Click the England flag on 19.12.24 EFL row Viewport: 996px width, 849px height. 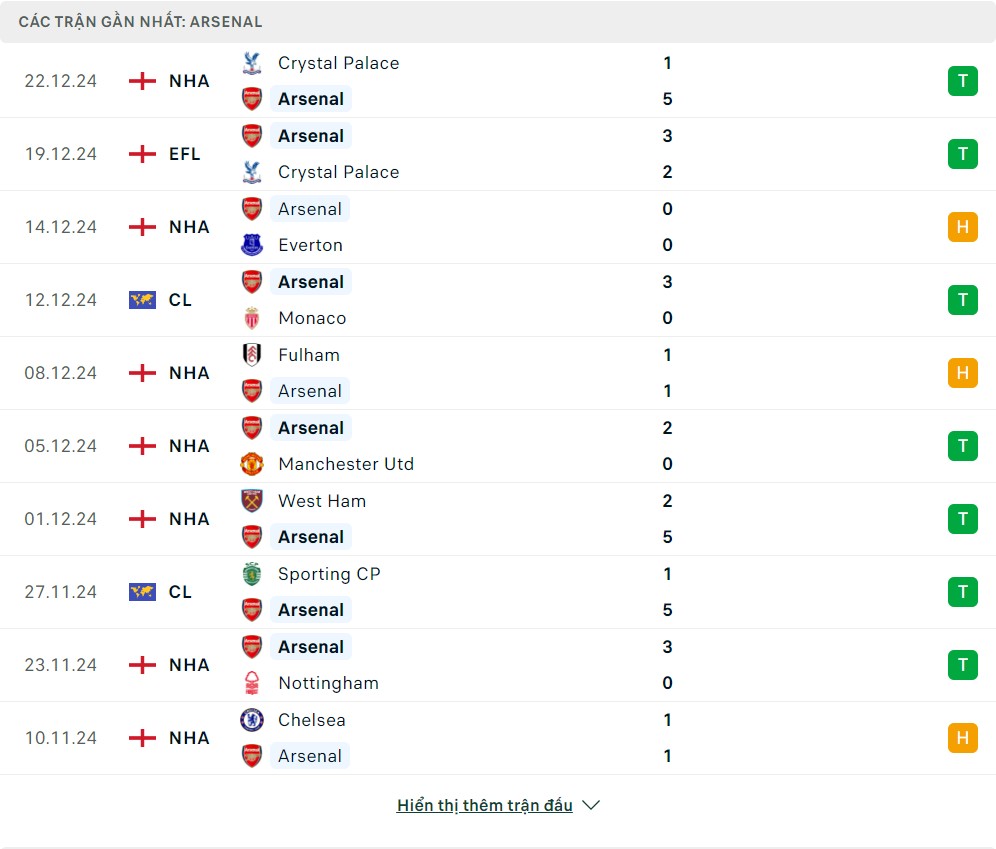tap(142, 154)
